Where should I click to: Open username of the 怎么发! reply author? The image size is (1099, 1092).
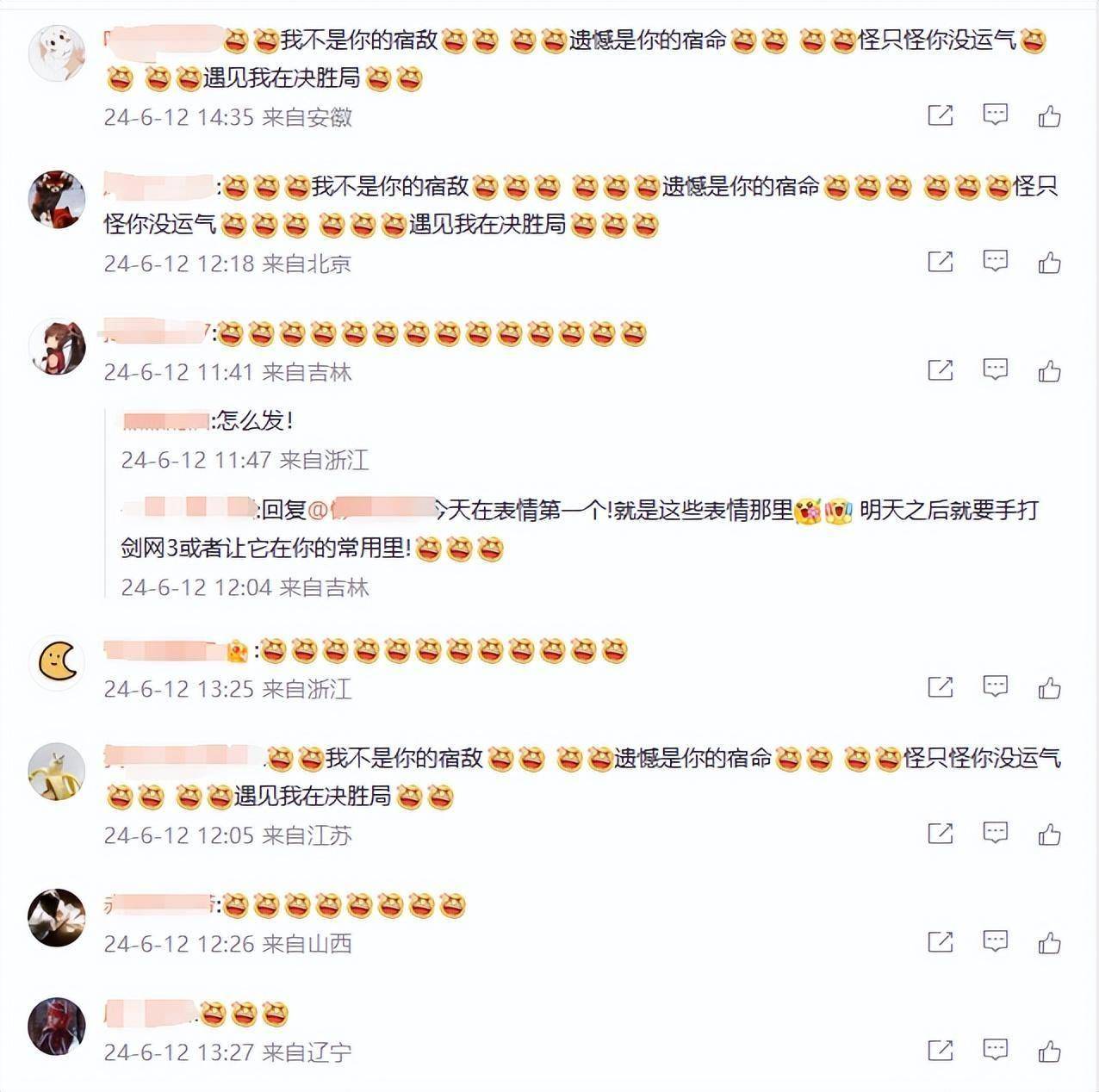(x=165, y=420)
